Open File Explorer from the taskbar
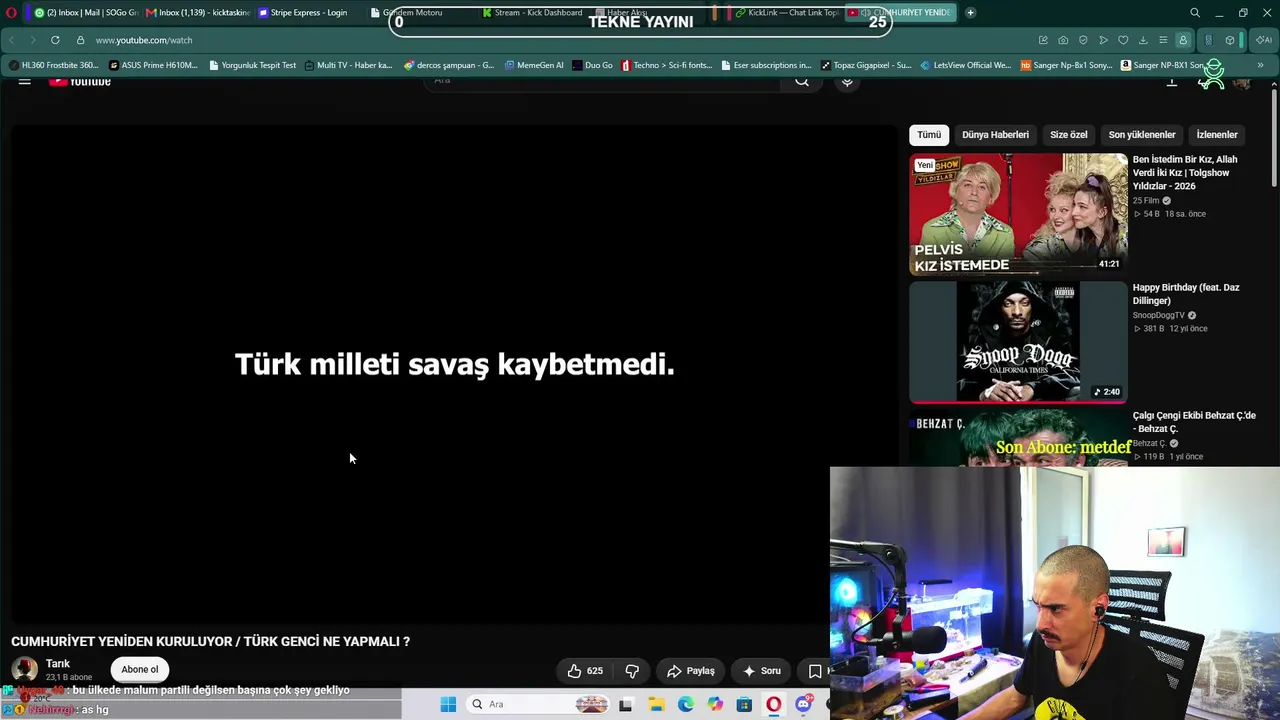Viewport: 1280px width, 720px height. click(x=656, y=705)
